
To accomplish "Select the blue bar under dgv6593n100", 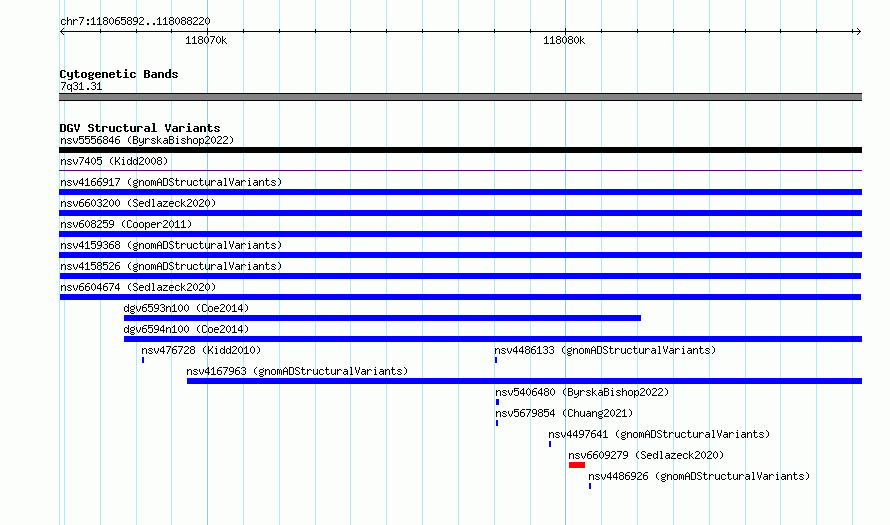I will [x=382, y=318].
